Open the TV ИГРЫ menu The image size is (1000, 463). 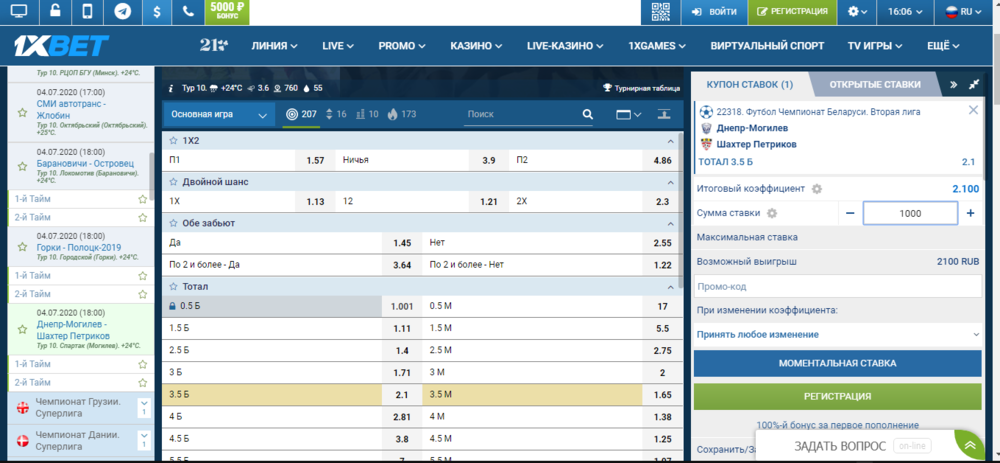(875, 46)
